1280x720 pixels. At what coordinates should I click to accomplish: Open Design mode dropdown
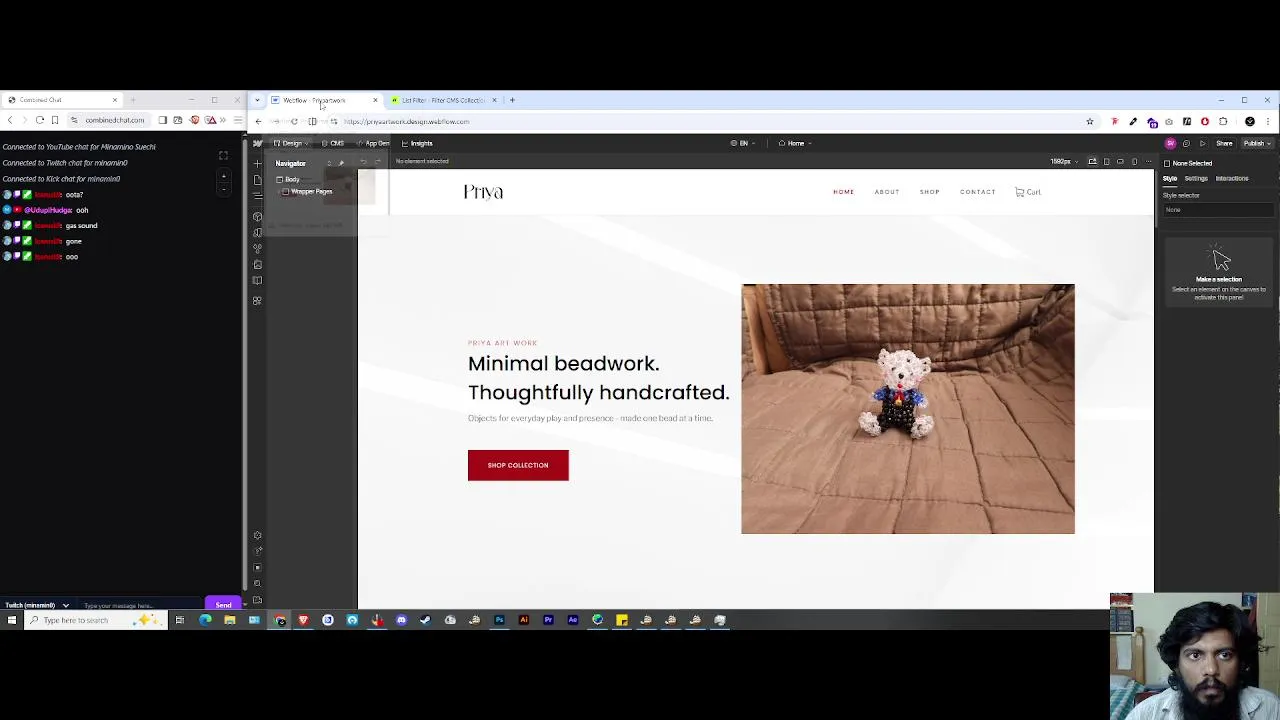point(290,143)
